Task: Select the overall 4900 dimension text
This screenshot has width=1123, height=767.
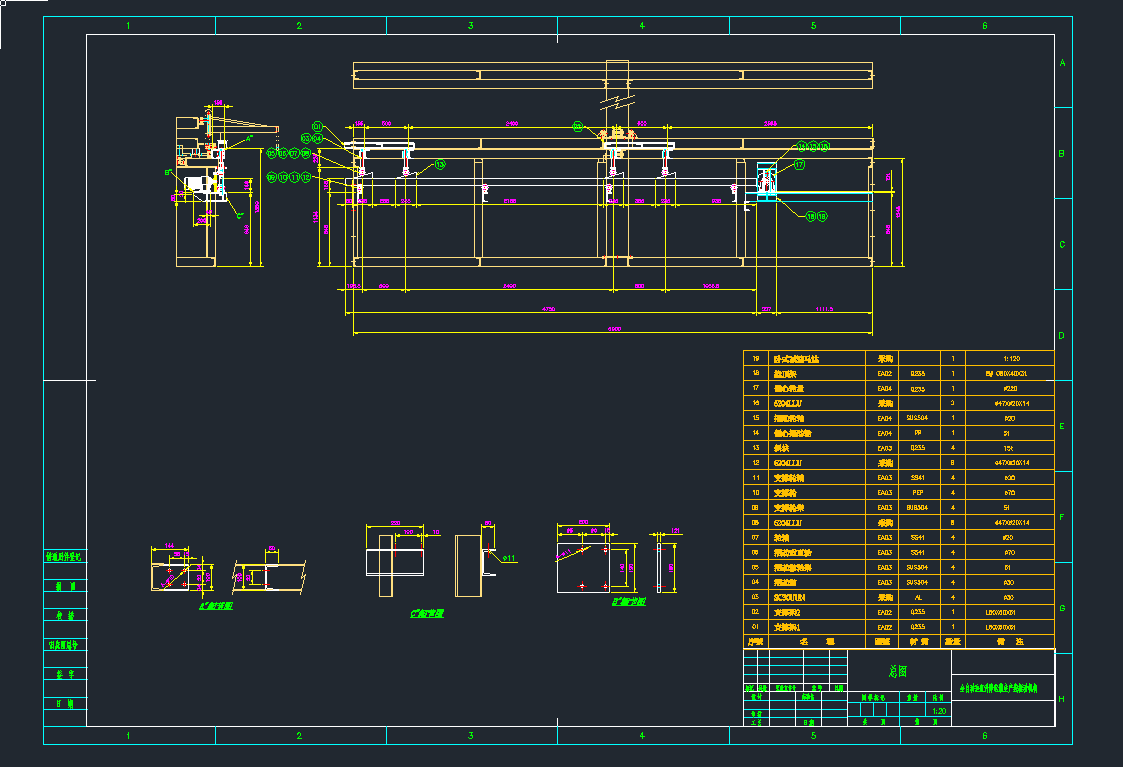Action: point(614,329)
